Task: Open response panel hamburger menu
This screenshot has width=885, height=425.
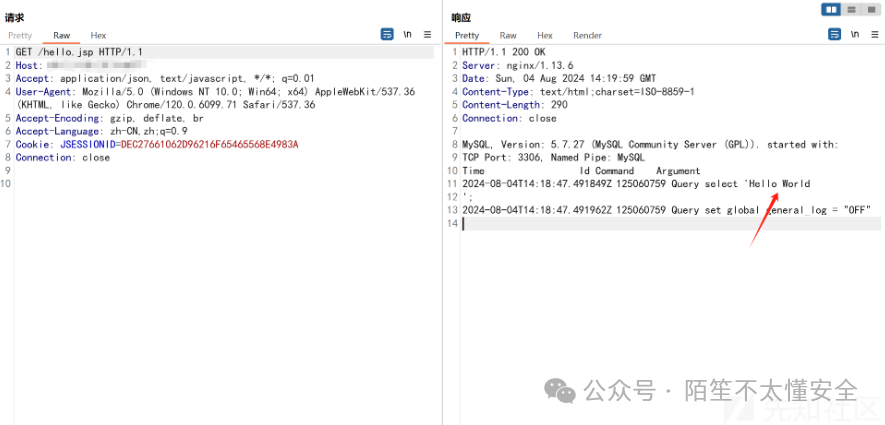Action: 875,34
